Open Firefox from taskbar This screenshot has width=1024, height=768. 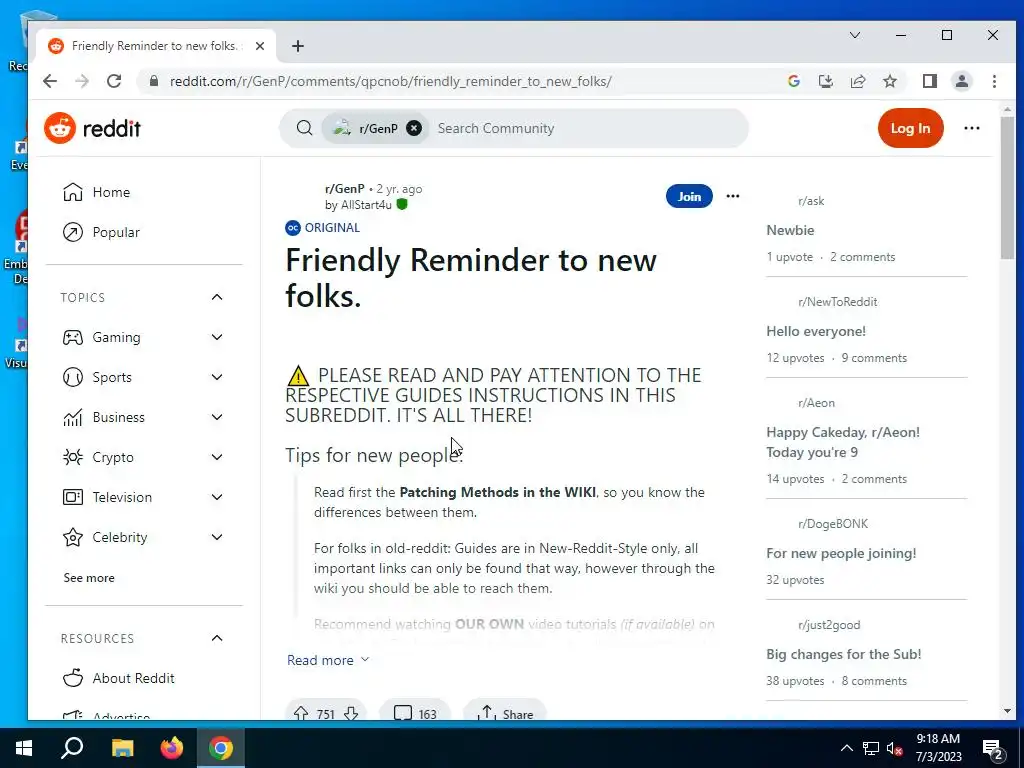click(x=172, y=748)
